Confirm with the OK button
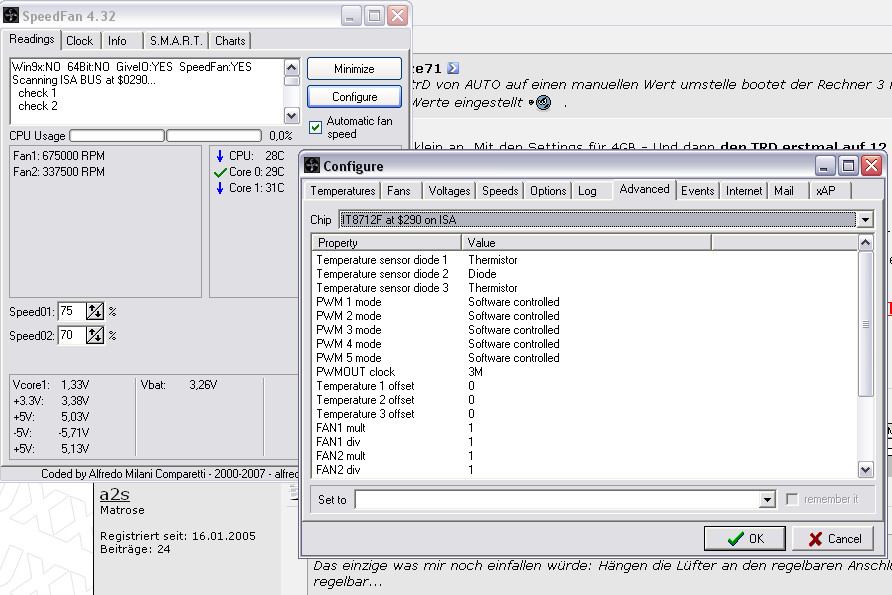892x595 pixels. pyautogui.click(x=745, y=539)
